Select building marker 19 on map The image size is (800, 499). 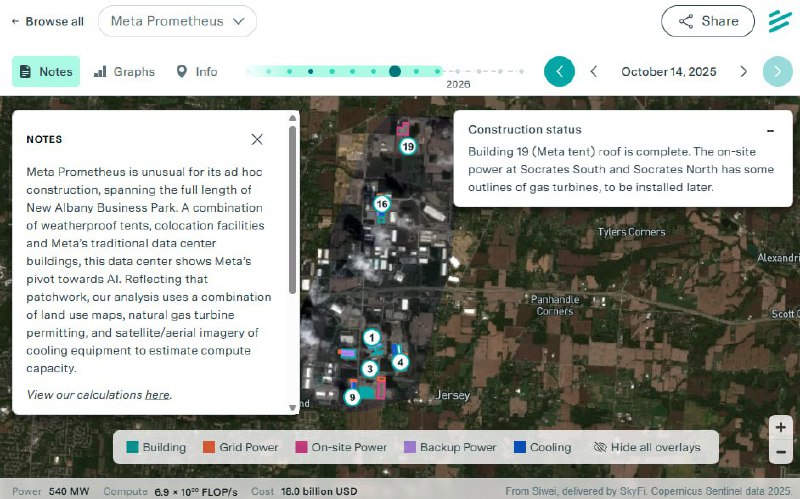(x=408, y=146)
